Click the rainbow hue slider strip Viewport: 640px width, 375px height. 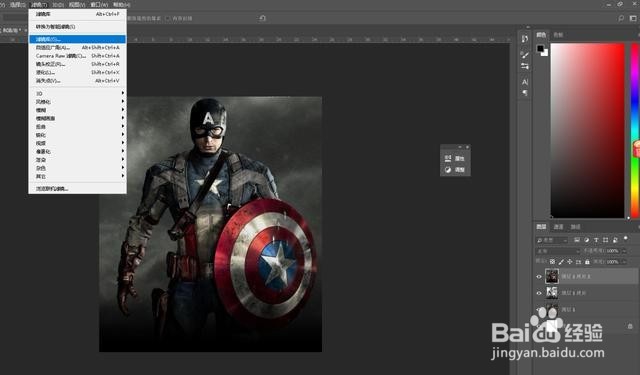click(635, 130)
